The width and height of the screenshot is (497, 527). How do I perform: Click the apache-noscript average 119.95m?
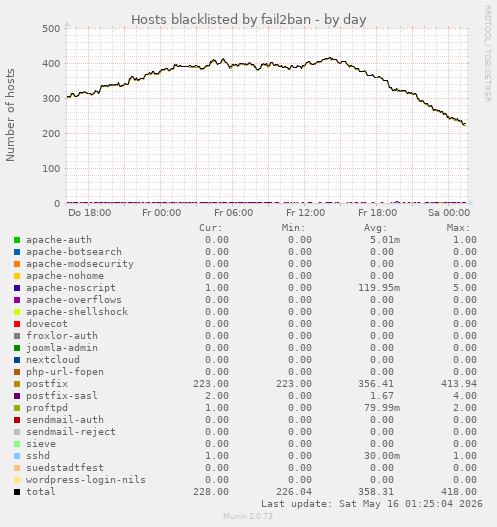click(x=379, y=288)
